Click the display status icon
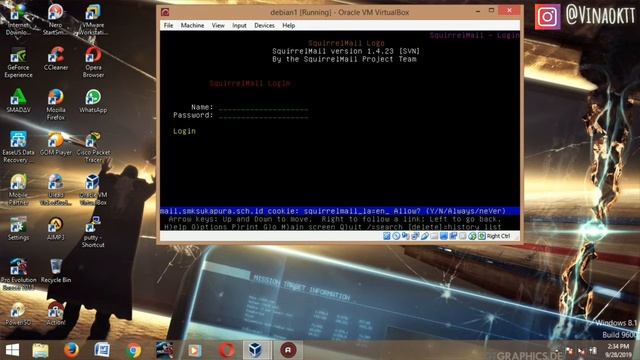This screenshot has width=640, height=360. (444, 236)
